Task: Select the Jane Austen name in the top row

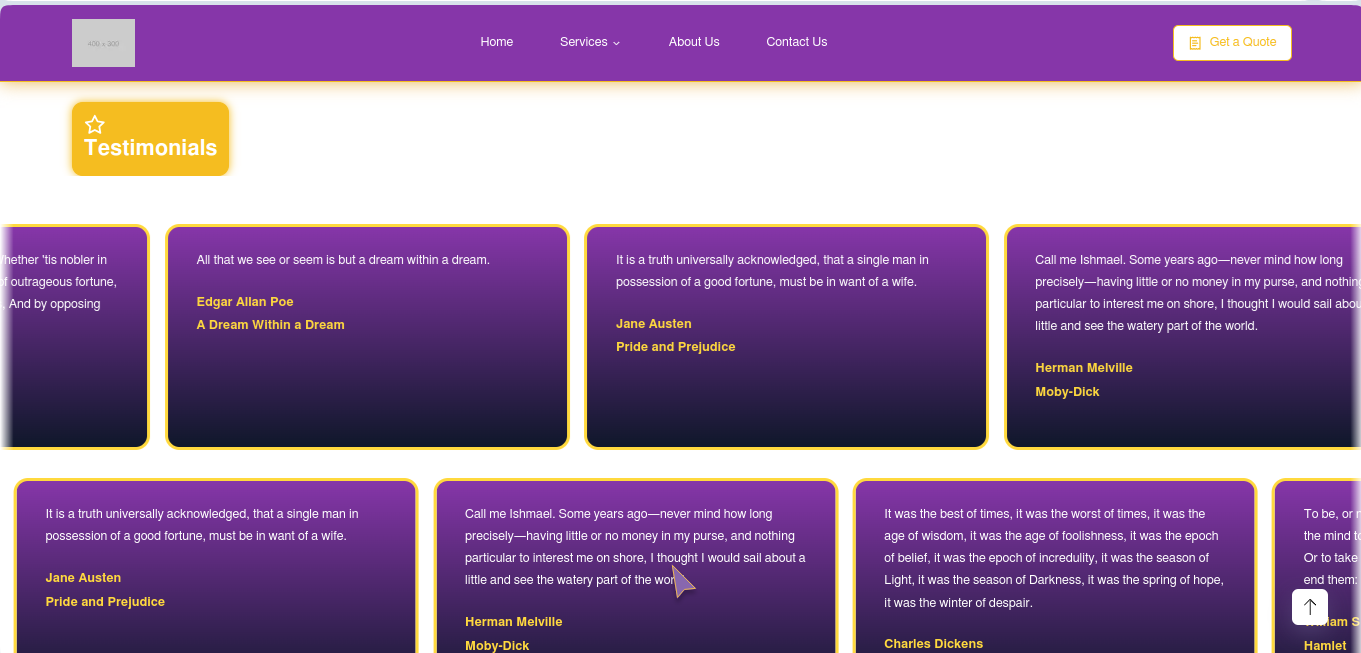Action: point(654,324)
